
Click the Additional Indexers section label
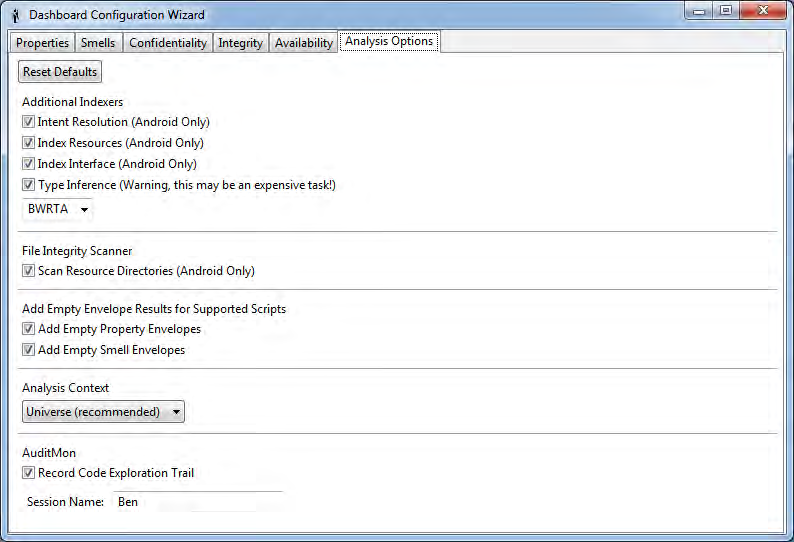[x=72, y=102]
